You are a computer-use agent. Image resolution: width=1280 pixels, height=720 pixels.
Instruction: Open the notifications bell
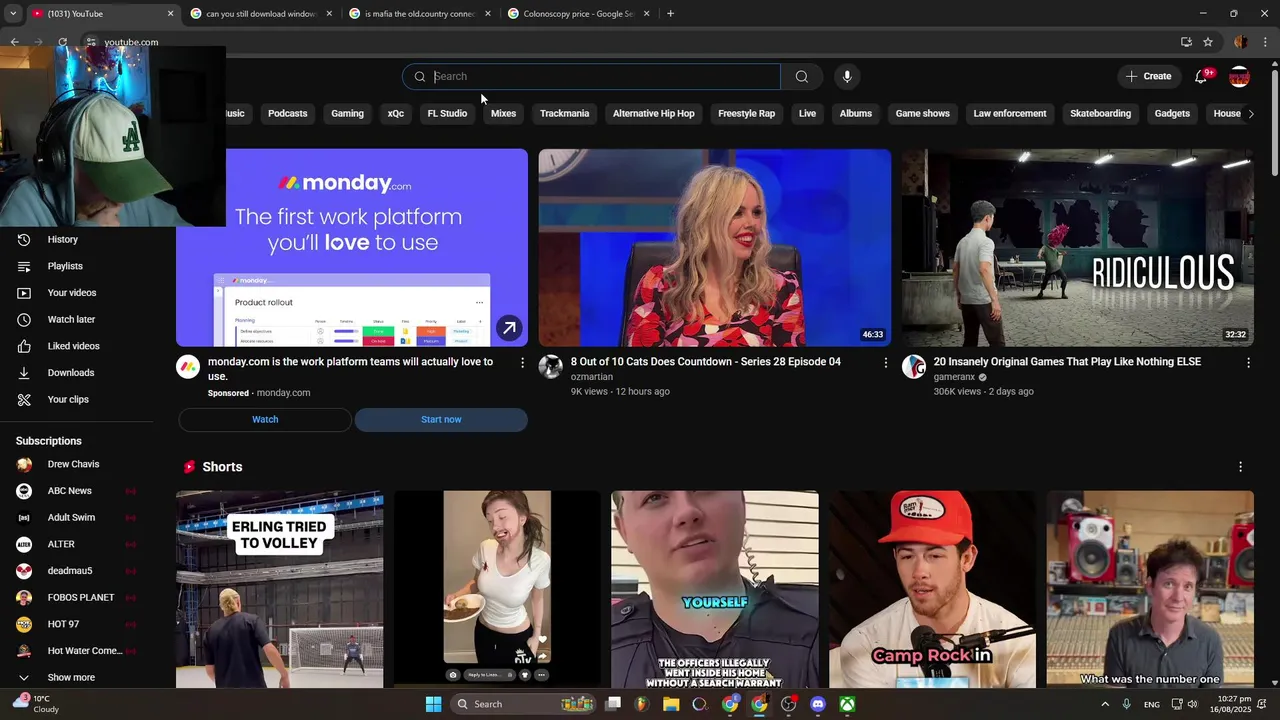pyautogui.click(x=1202, y=76)
